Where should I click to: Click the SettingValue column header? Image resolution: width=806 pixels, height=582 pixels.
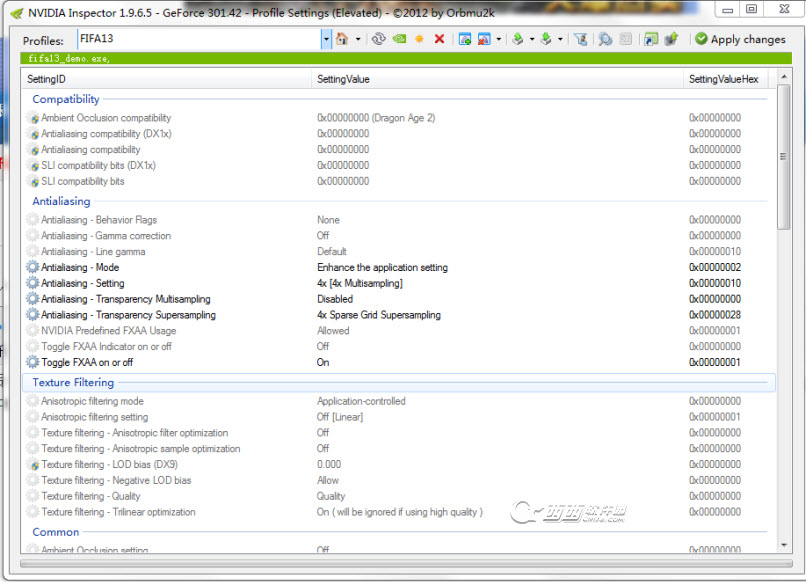tap(497, 79)
